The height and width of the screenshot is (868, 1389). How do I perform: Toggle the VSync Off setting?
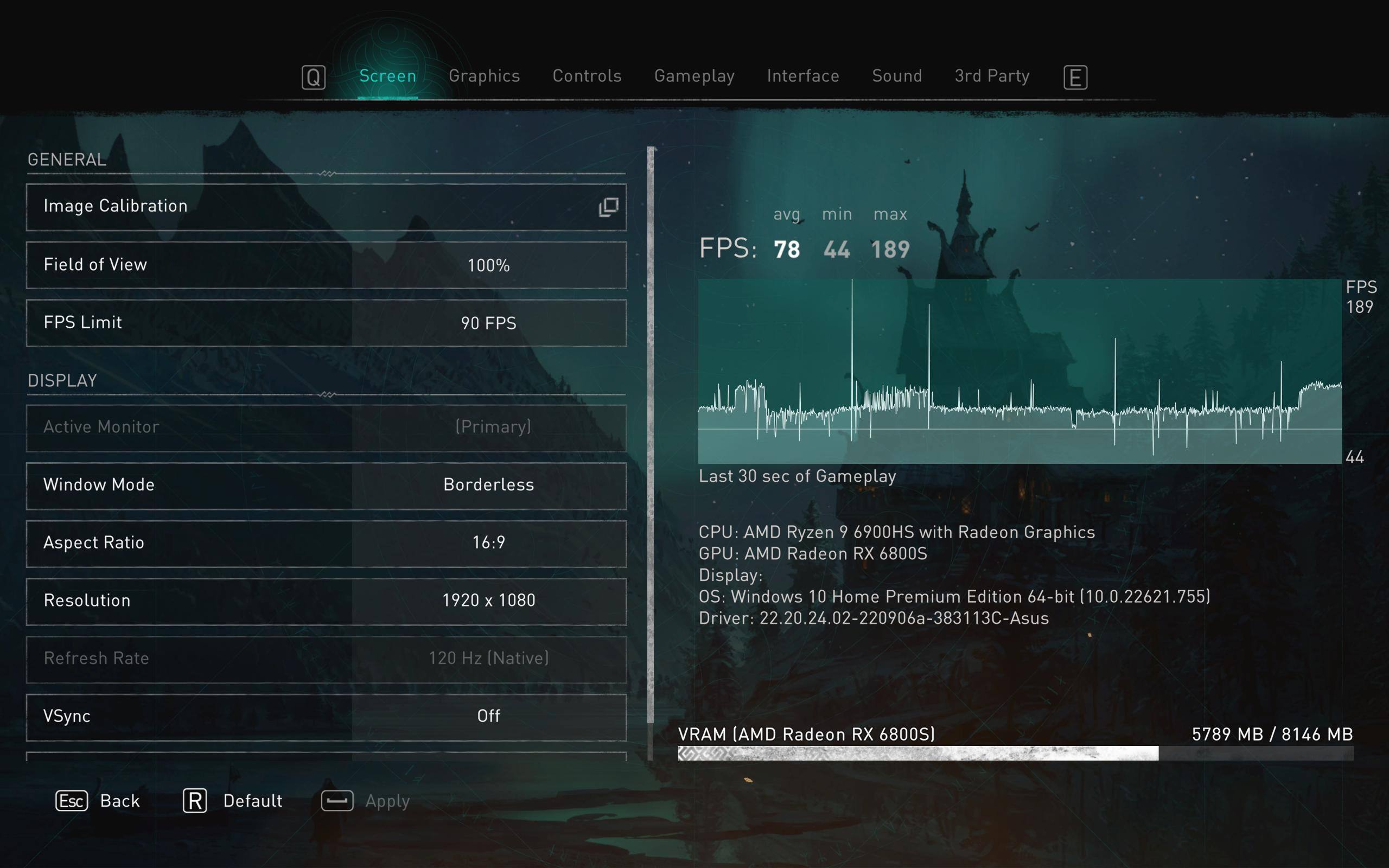coord(488,717)
